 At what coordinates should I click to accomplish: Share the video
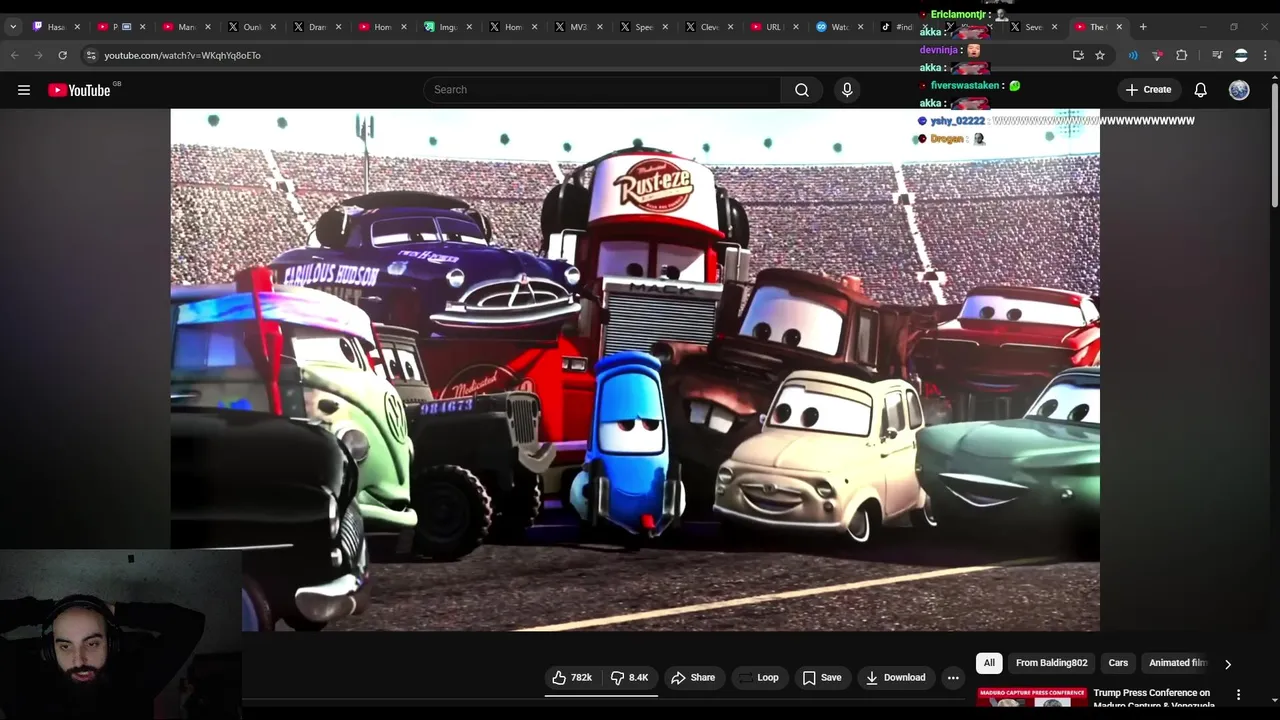[693, 678]
